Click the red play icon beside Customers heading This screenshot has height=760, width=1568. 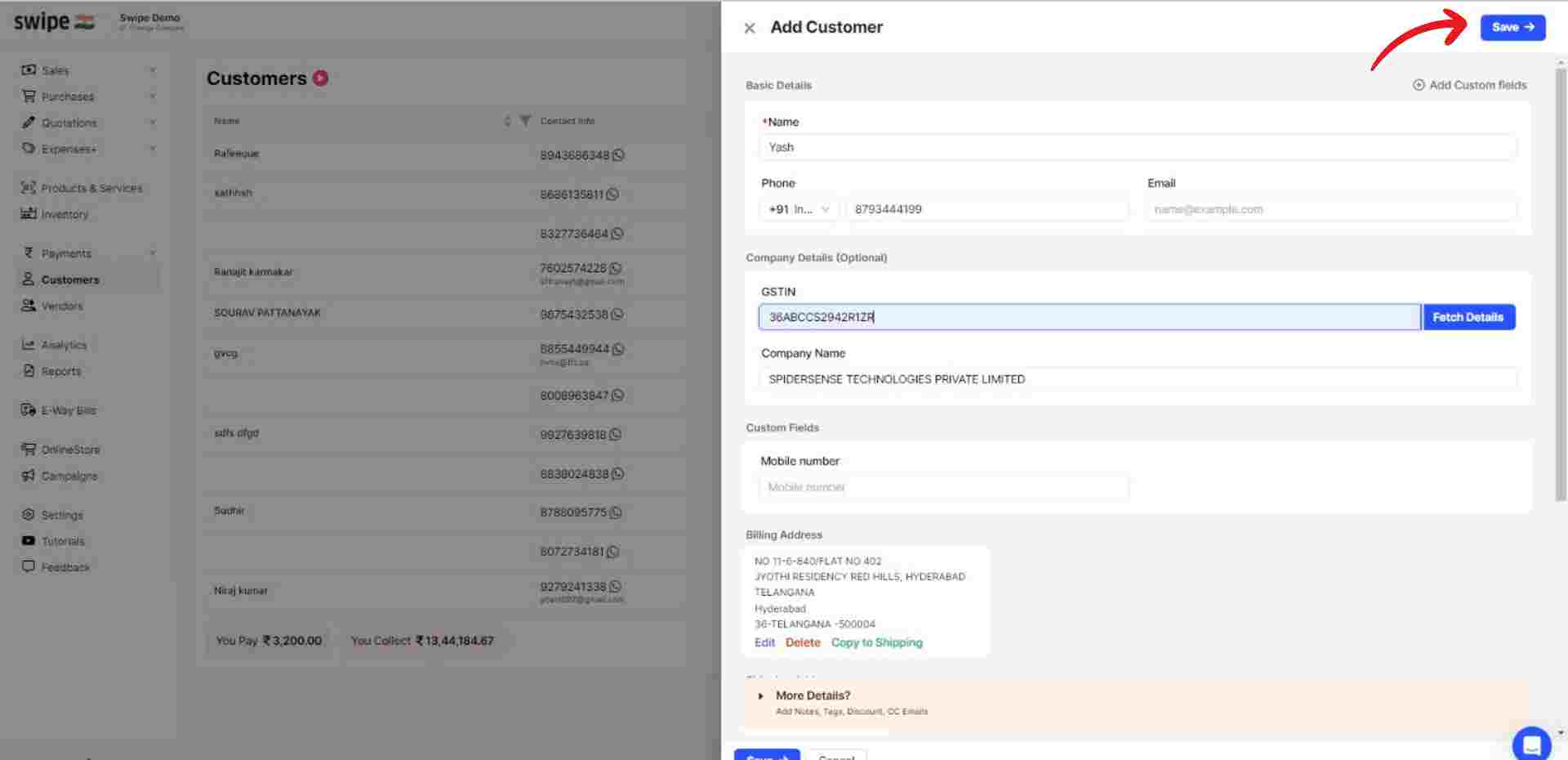coord(320,78)
